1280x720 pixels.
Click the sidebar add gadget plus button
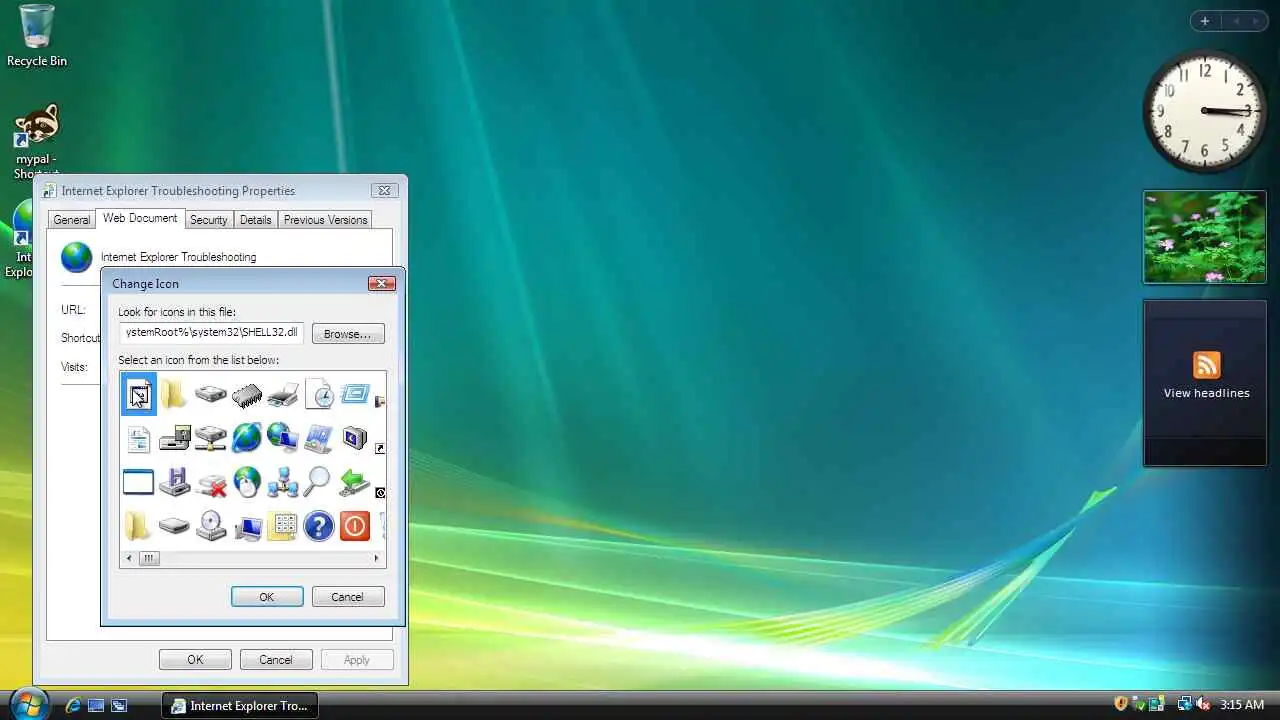tap(1205, 21)
